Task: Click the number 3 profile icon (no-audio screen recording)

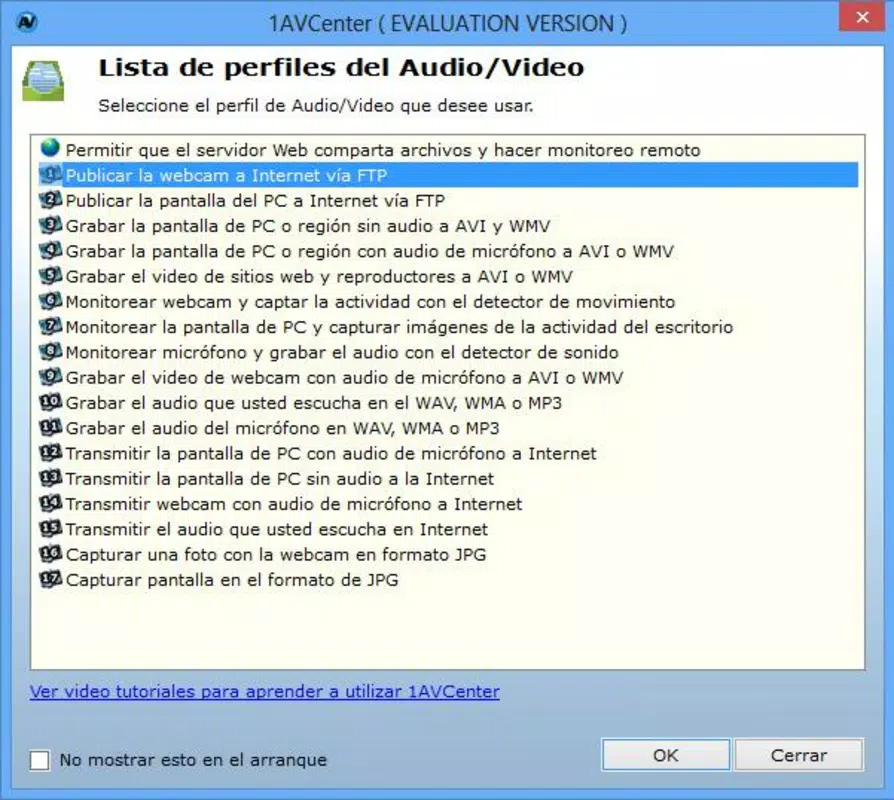Action: [x=50, y=225]
